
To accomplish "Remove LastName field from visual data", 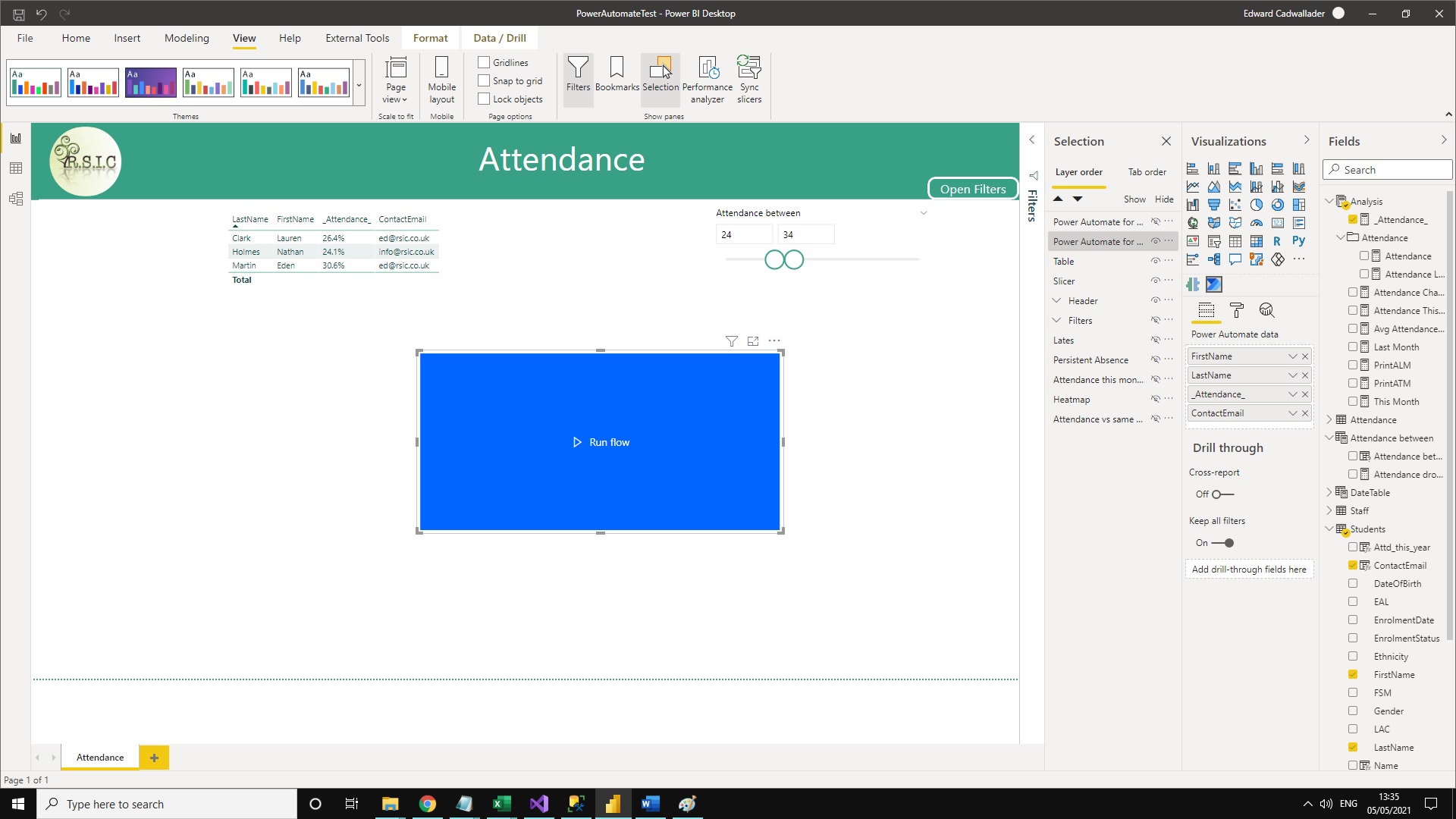I will point(1305,375).
